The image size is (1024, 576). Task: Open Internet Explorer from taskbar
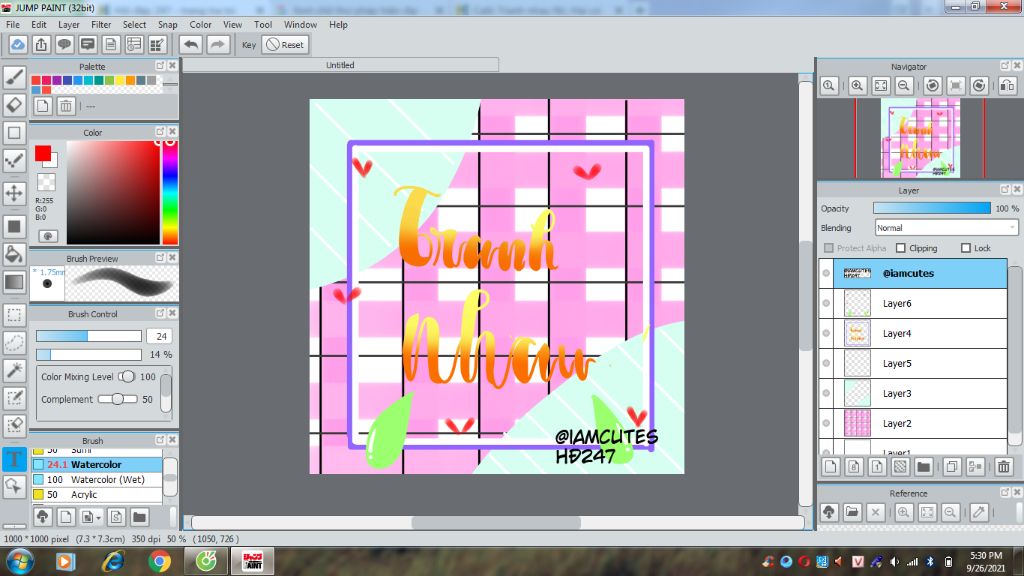coord(112,562)
